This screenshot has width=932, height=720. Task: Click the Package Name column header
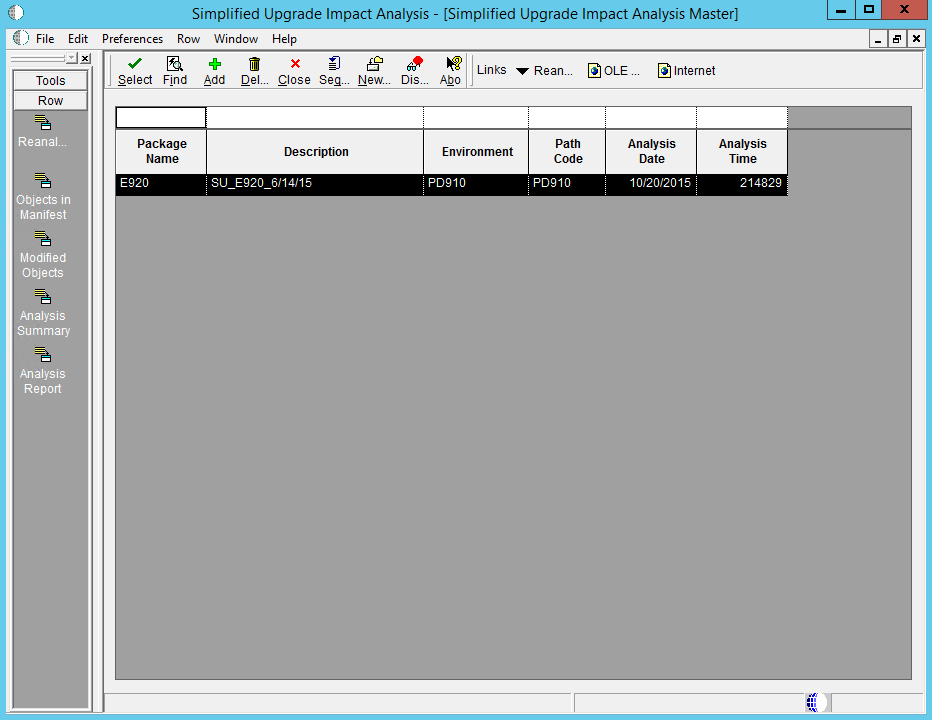(x=161, y=152)
